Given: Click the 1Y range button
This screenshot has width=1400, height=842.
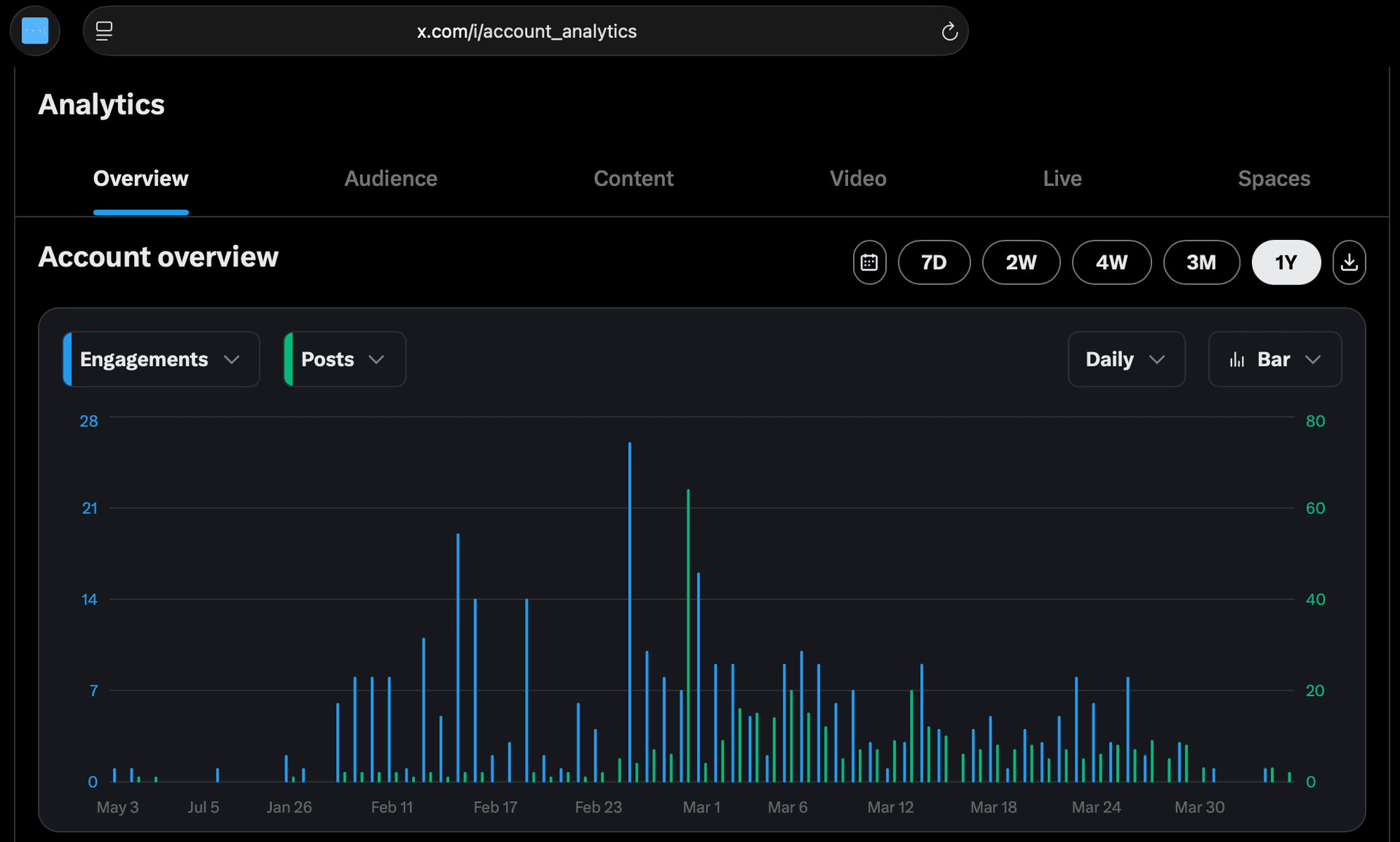Looking at the screenshot, I should click(1286, 262).
